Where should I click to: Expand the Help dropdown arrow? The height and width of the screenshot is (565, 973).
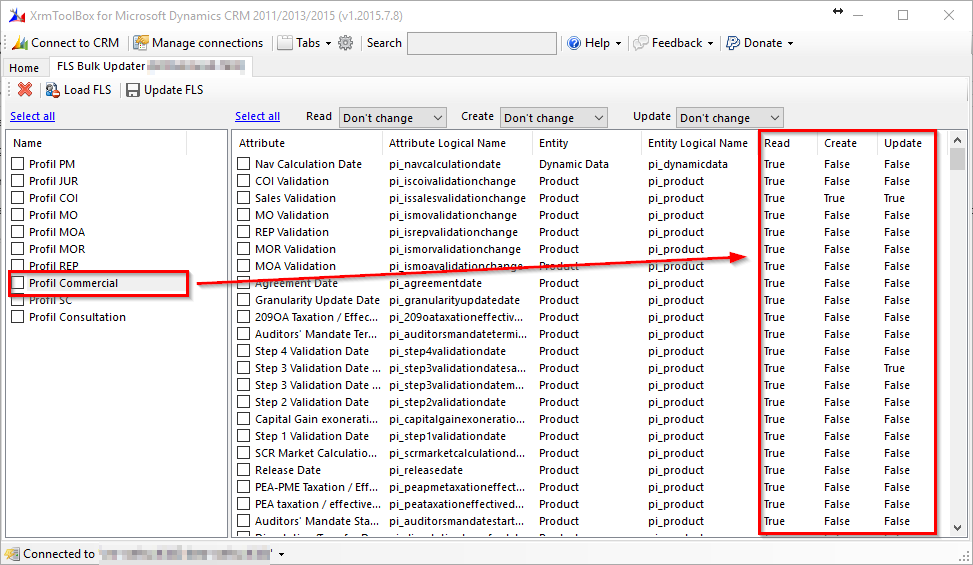click(618, 43)
